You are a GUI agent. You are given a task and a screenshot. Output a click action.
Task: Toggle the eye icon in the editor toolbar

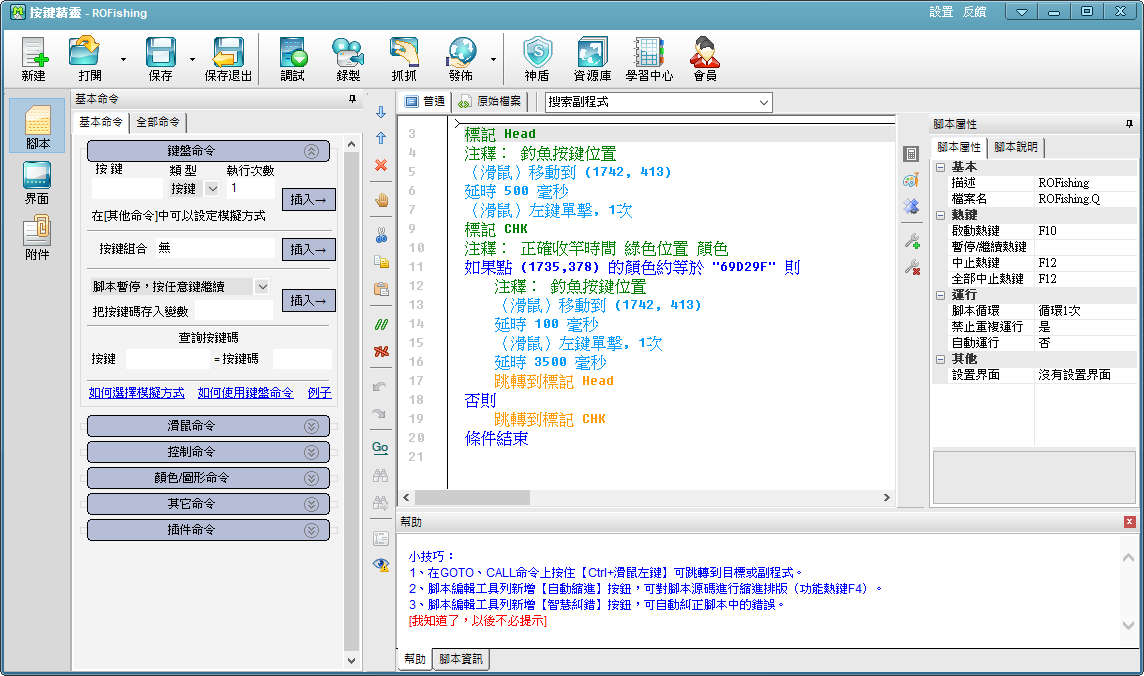coord(381,564)
